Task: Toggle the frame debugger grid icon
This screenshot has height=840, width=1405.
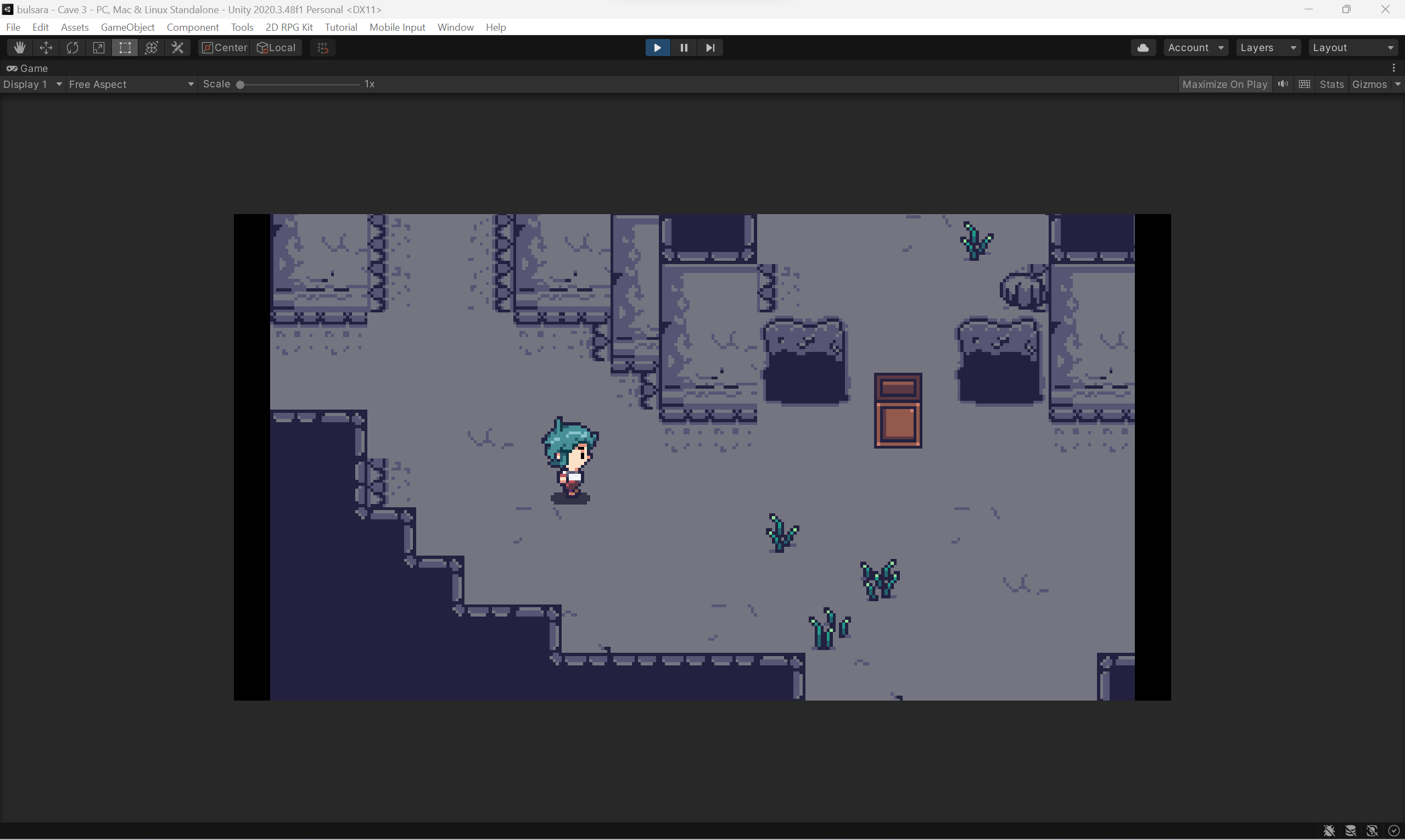Action: [x=1305, y=85]
